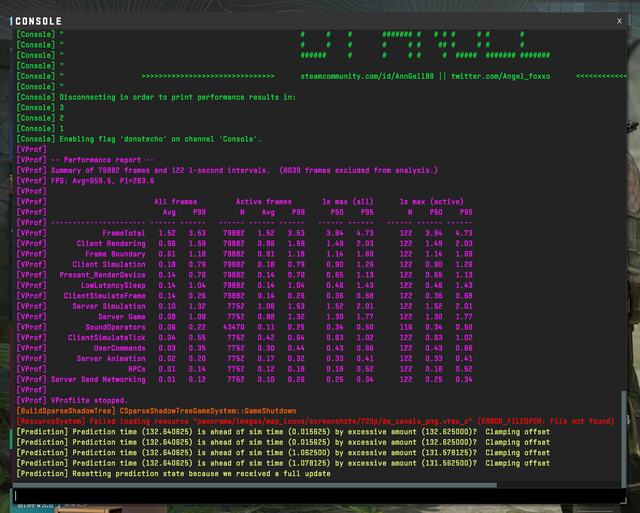Image resolution: width=640 pixels, height=513 pixels.
Task: Click the 'Summary of 79882 frames' line
Action: click(227, 170)
